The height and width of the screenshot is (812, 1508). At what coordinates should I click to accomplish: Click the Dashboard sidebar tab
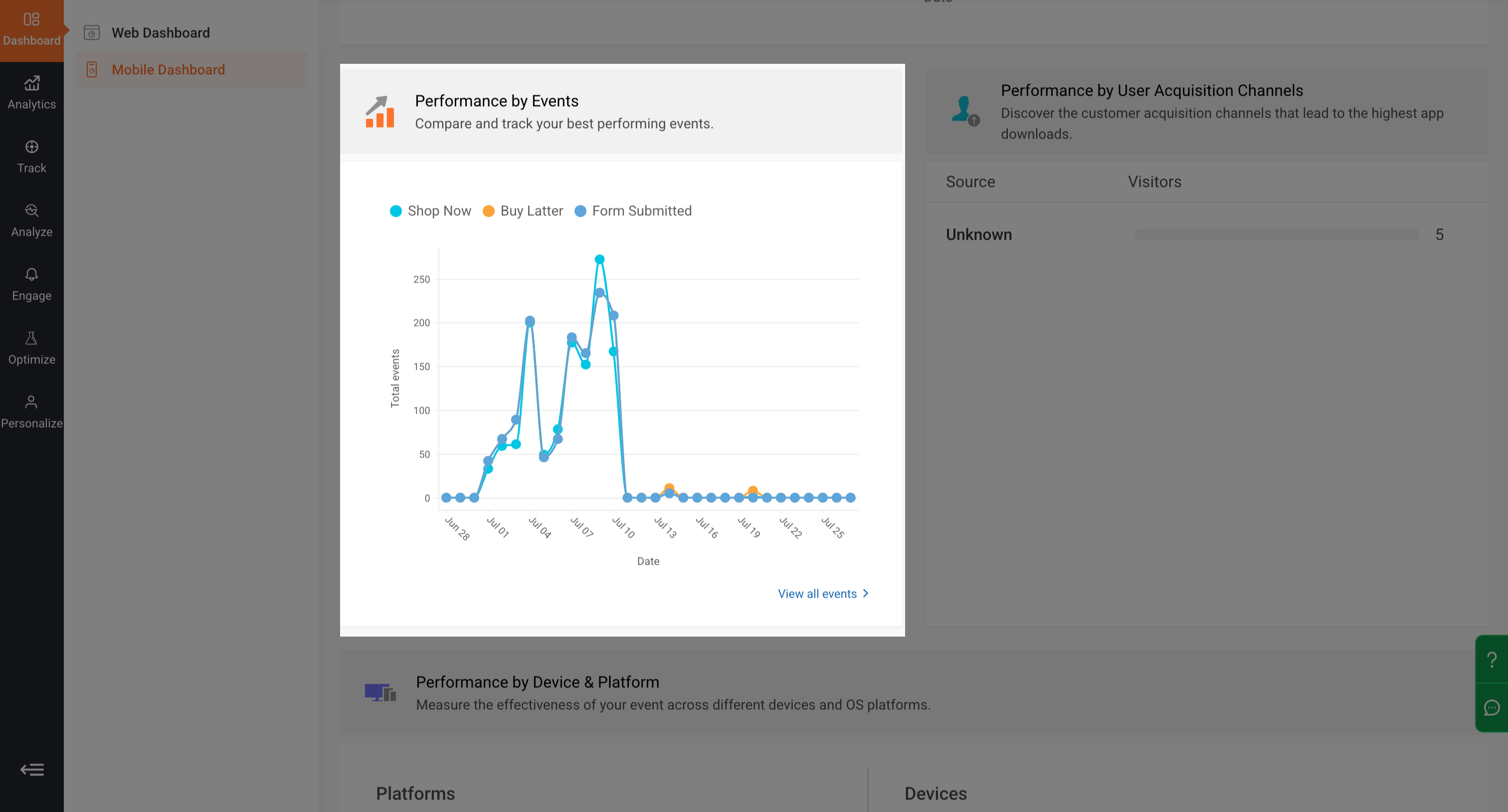31,30
